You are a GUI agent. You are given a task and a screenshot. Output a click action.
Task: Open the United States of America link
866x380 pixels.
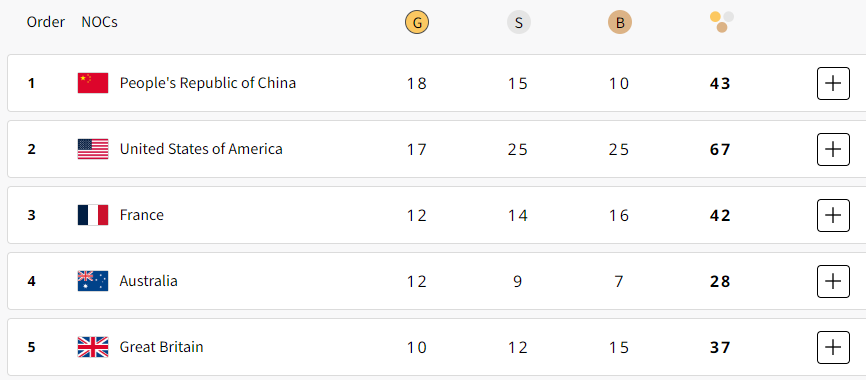(201, 149)
